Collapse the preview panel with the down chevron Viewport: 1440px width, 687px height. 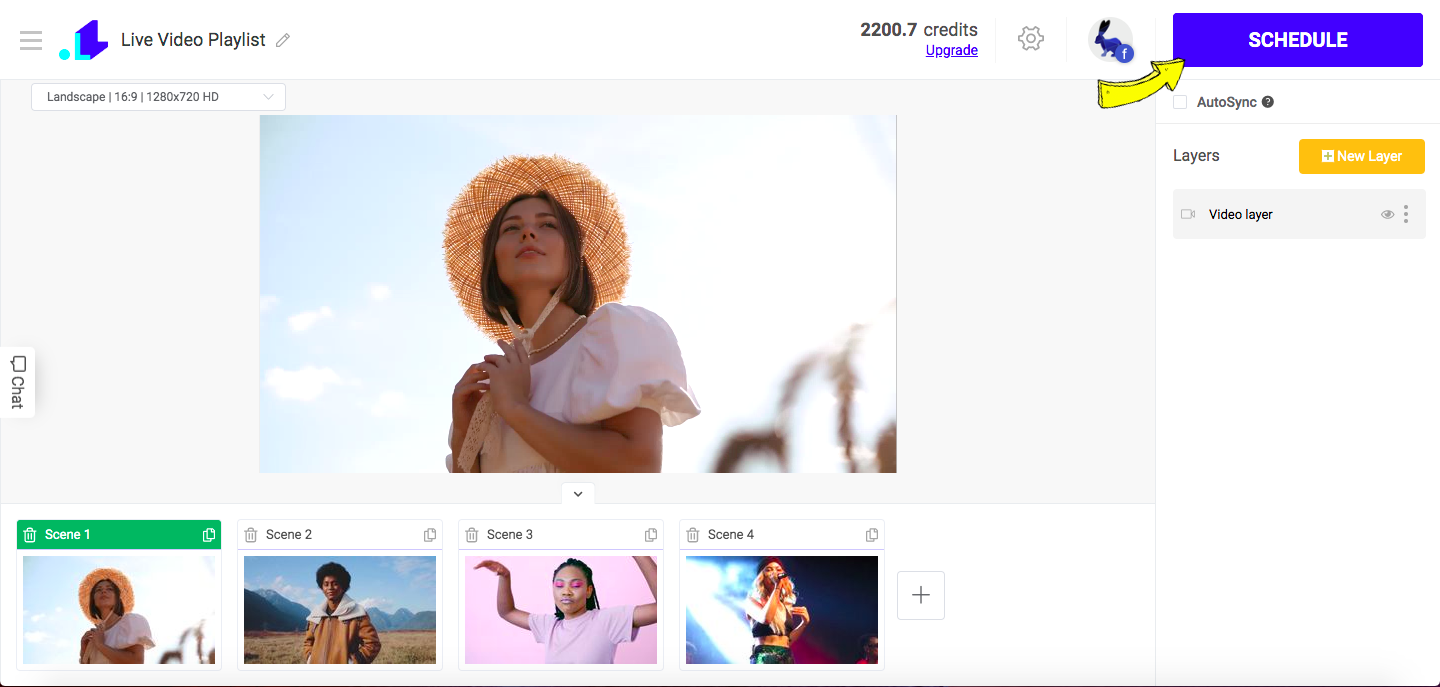click(577, 493)
